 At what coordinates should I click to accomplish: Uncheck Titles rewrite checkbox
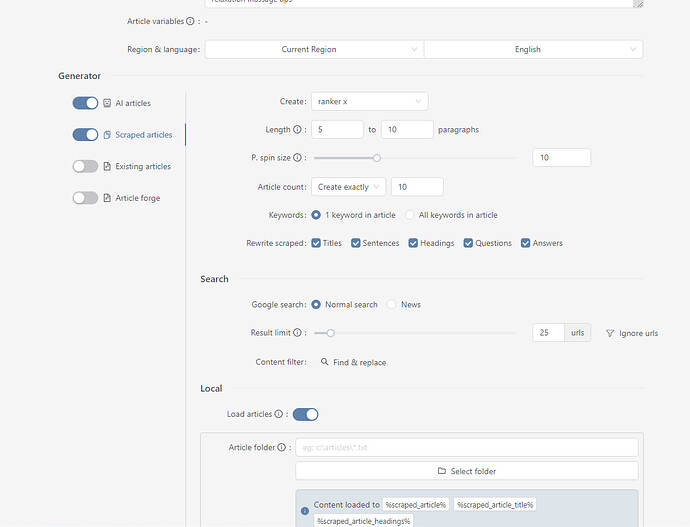[x=316, y=243]
